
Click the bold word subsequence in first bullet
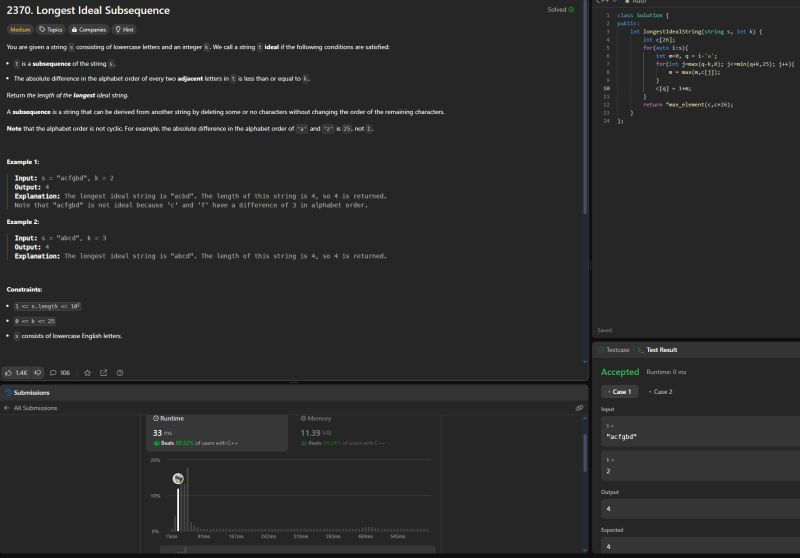tap(52, 64)
